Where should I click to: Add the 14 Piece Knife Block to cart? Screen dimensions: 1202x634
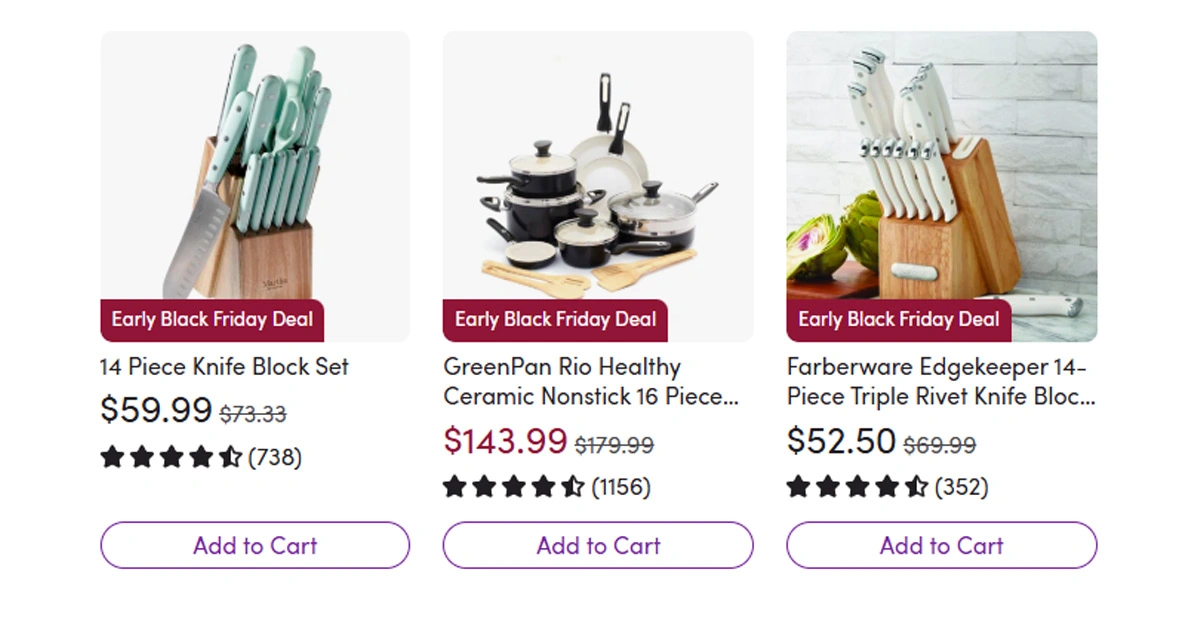[x=255, y=546]
